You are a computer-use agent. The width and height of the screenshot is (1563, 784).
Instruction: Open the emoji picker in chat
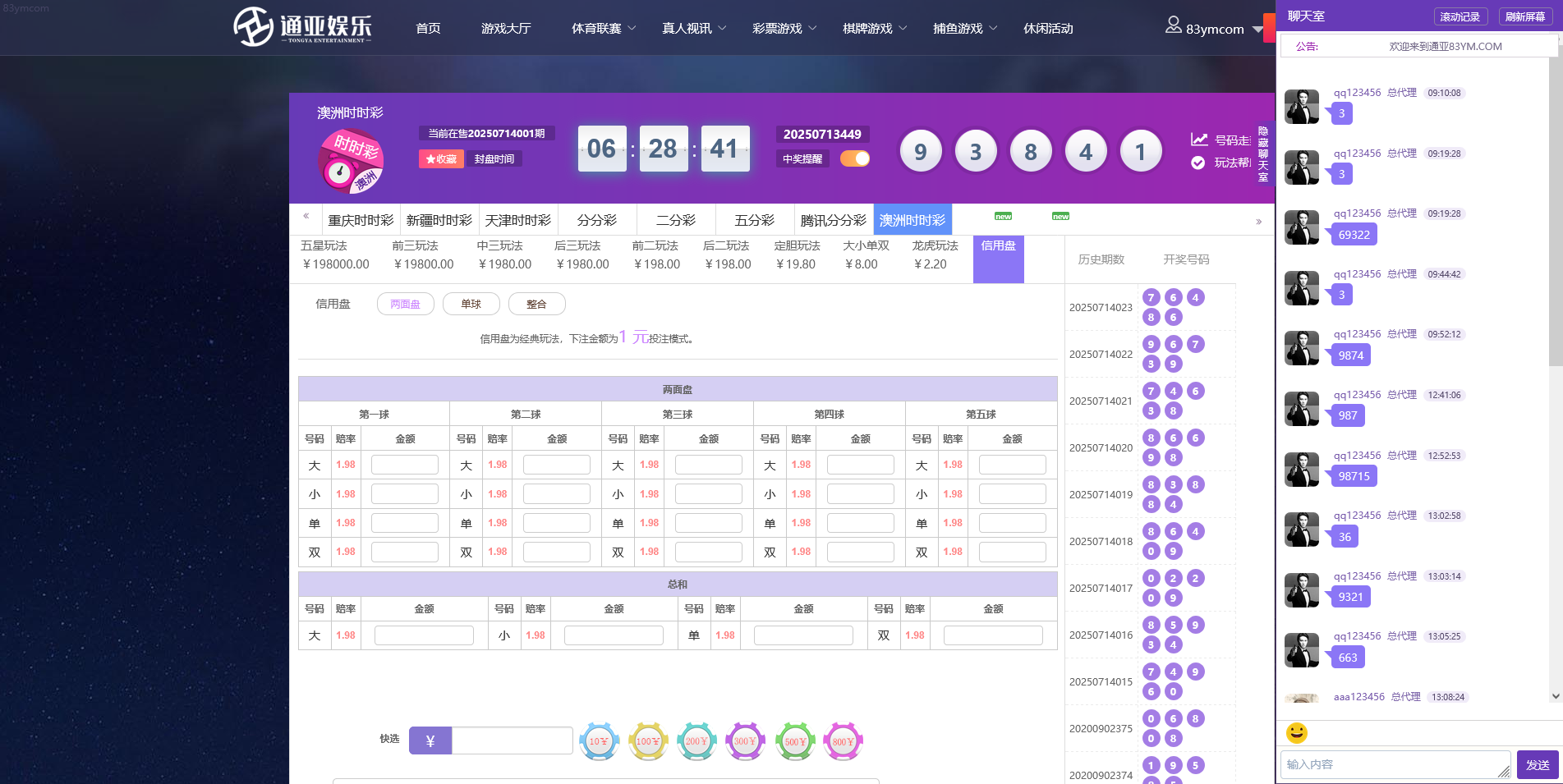coord(1297,732)
